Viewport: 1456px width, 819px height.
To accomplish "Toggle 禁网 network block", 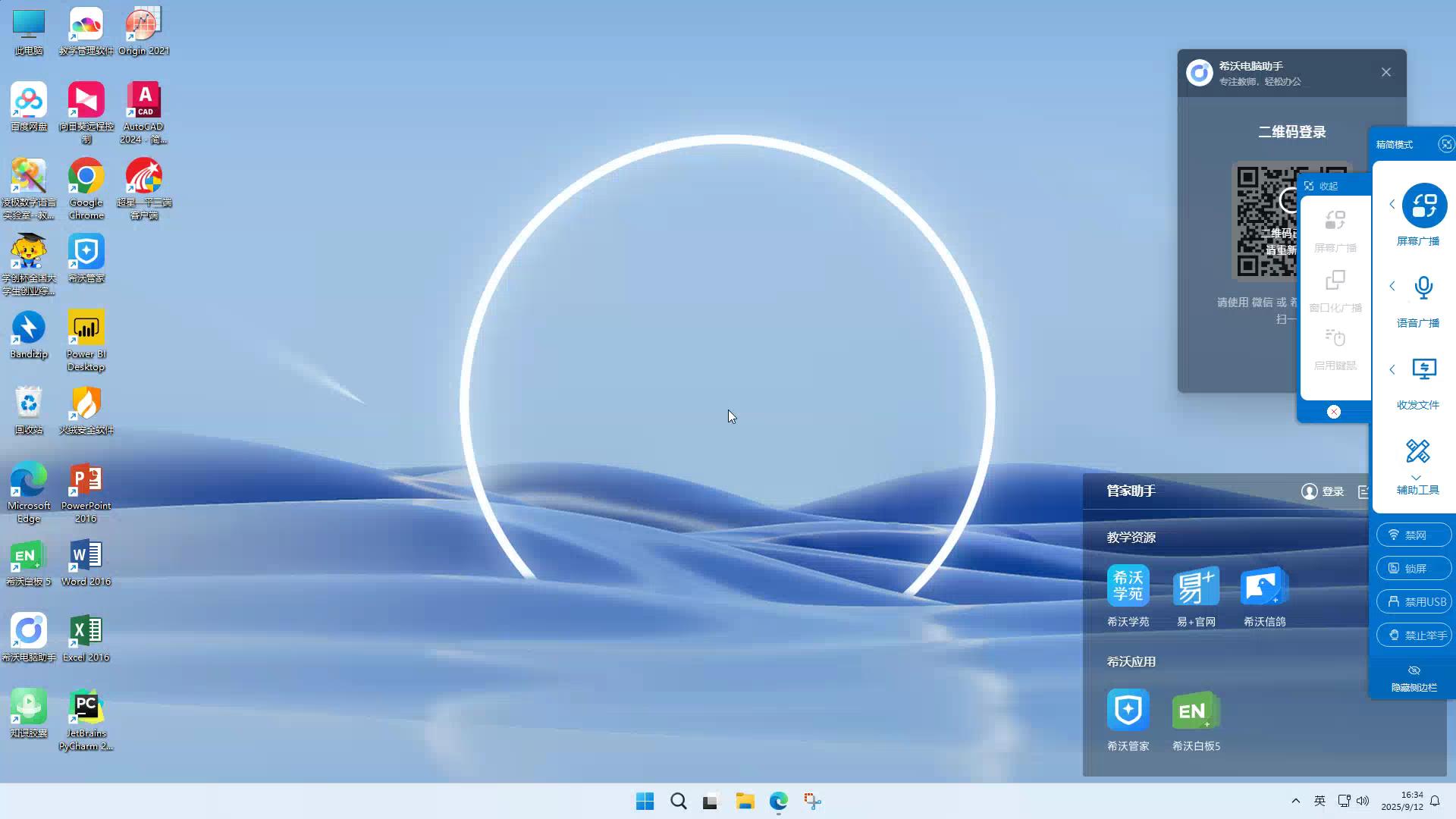I will 1414,535.
